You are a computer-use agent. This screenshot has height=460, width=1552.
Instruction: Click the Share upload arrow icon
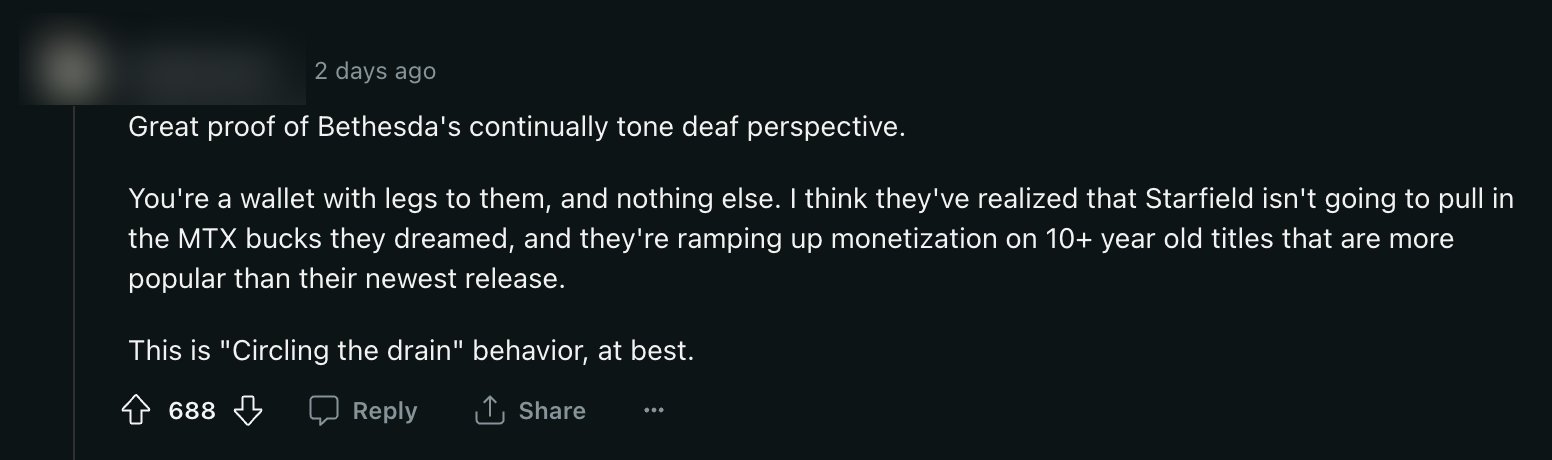coord(489,411)
